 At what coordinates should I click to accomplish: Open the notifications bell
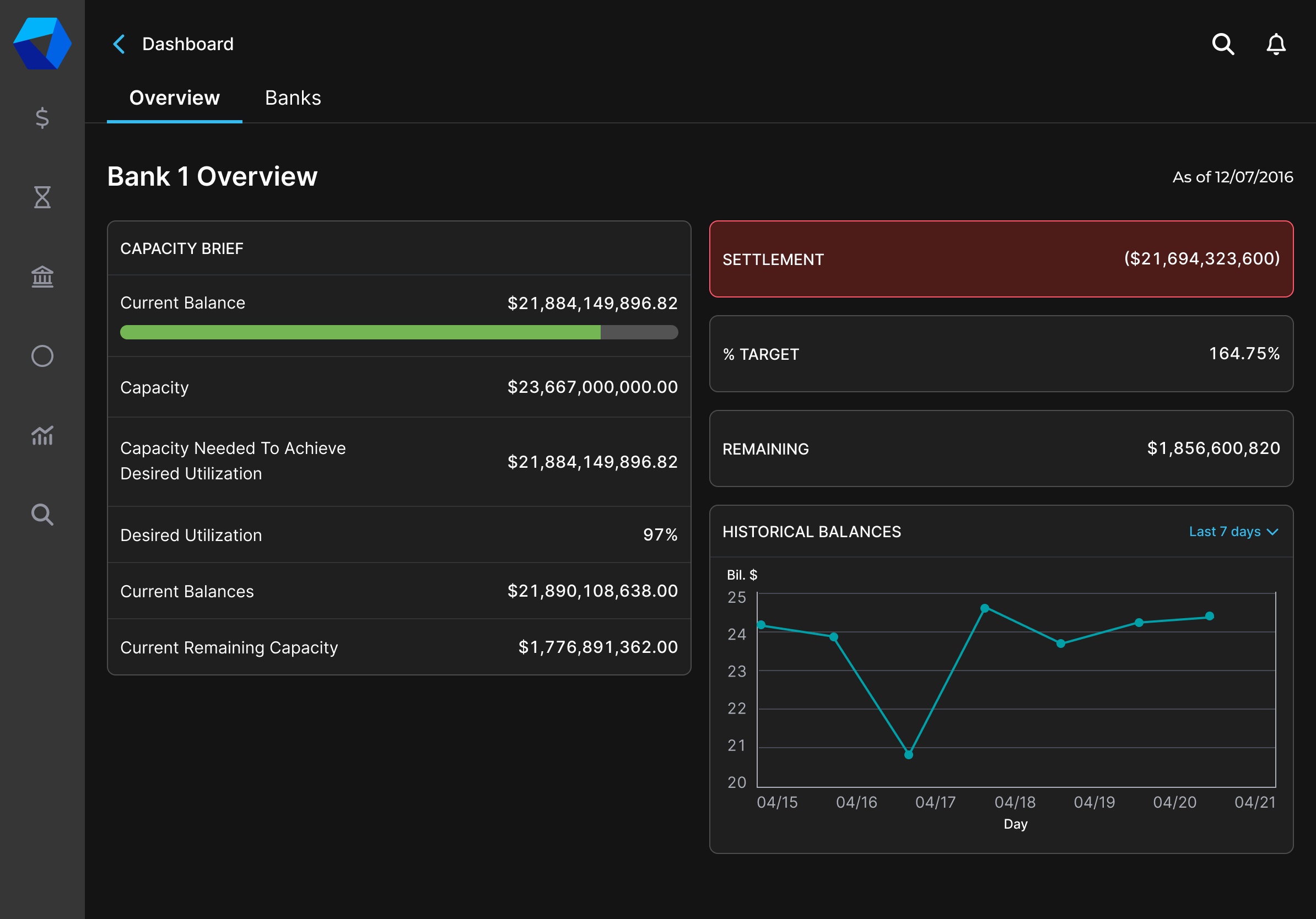tap(1276, 44)
